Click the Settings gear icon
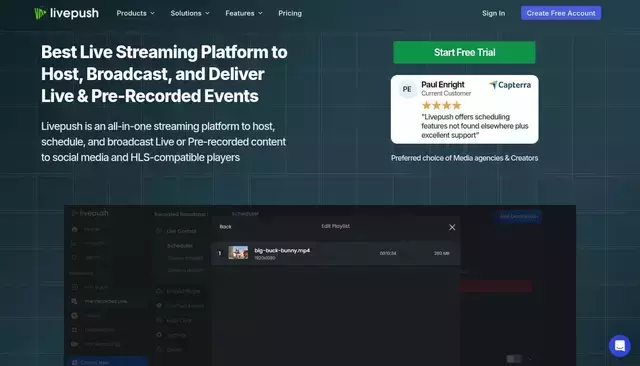Viewport: 640px width, 366px height. [x=159, y=335]
